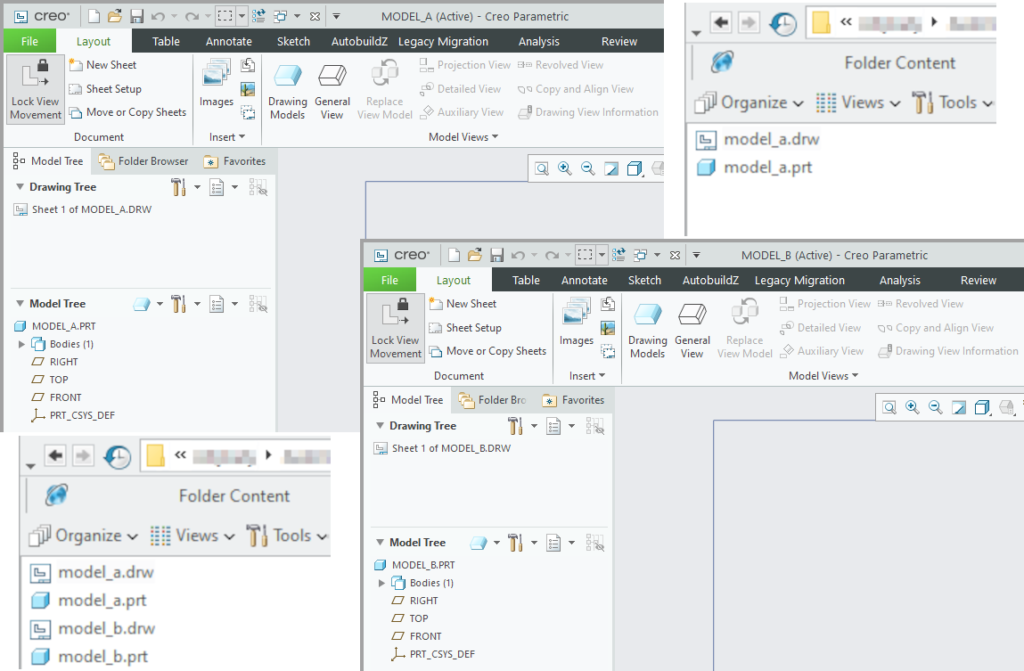Click Move or Copy Sheets in MODEL_A
Screen dimensions: 1024x671
click(128, 112)
